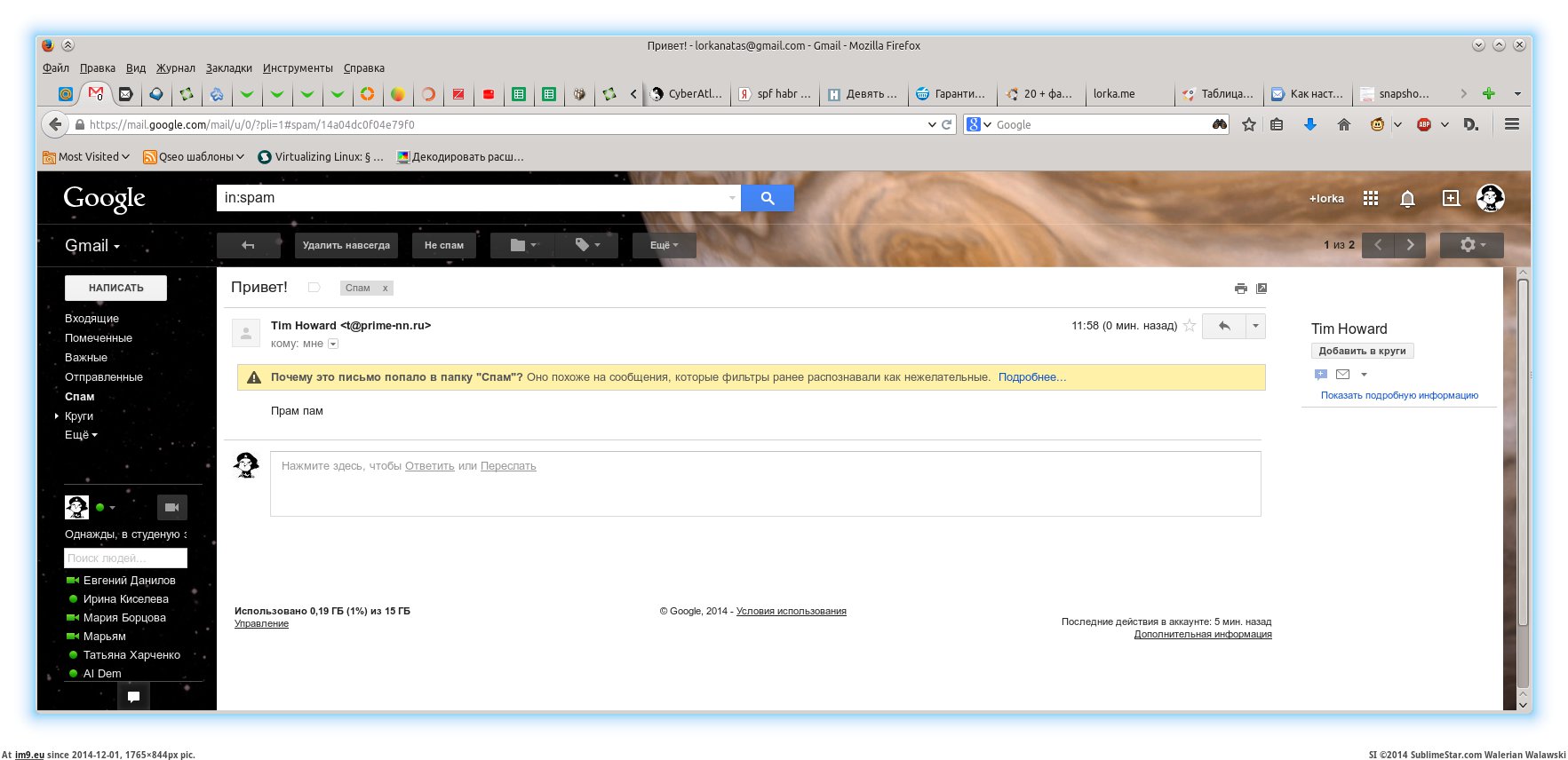Open Google apps grid icon
This screenshot has height=760, width=1568.
[1371, 198]
